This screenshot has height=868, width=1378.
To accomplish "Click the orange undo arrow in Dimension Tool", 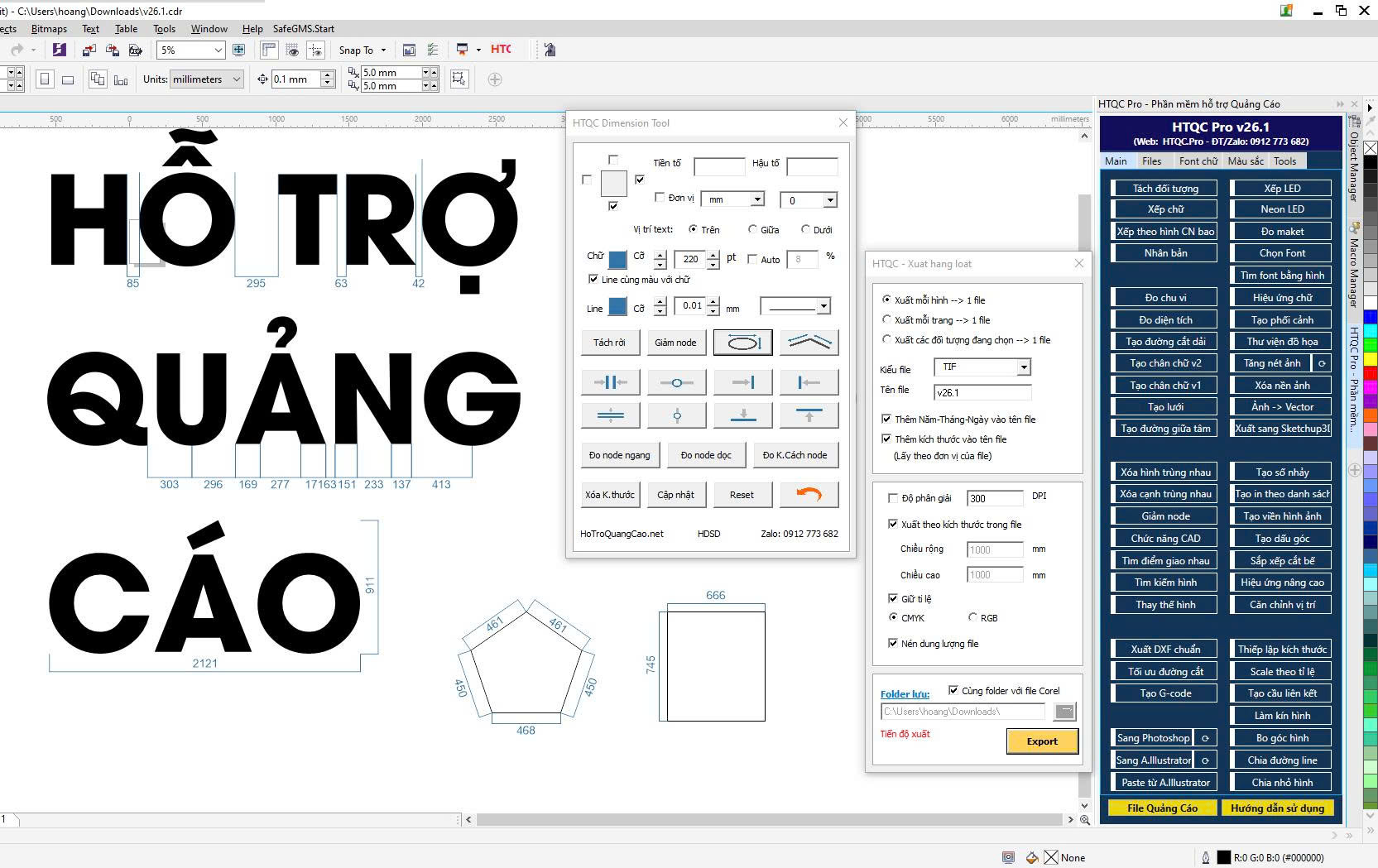I will click(808, 495).
